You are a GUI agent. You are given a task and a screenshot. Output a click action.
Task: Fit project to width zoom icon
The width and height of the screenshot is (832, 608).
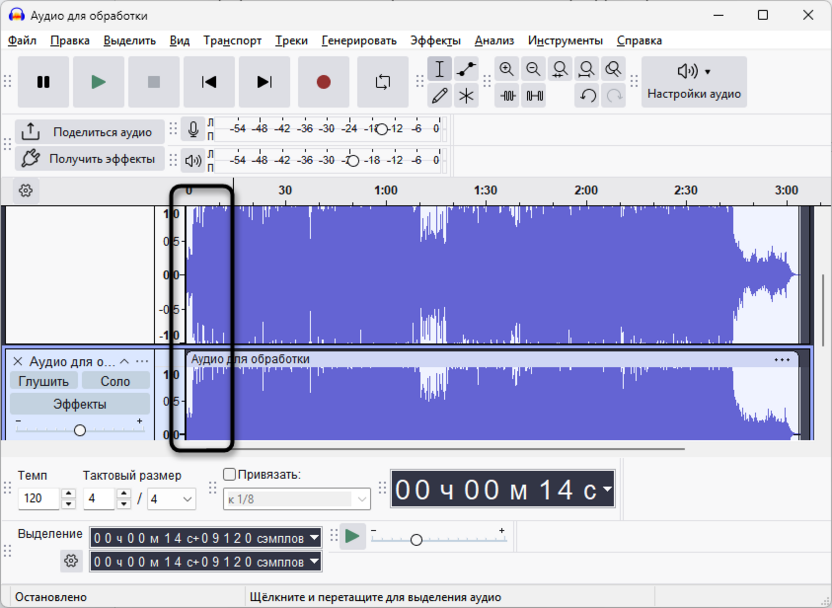586,69
